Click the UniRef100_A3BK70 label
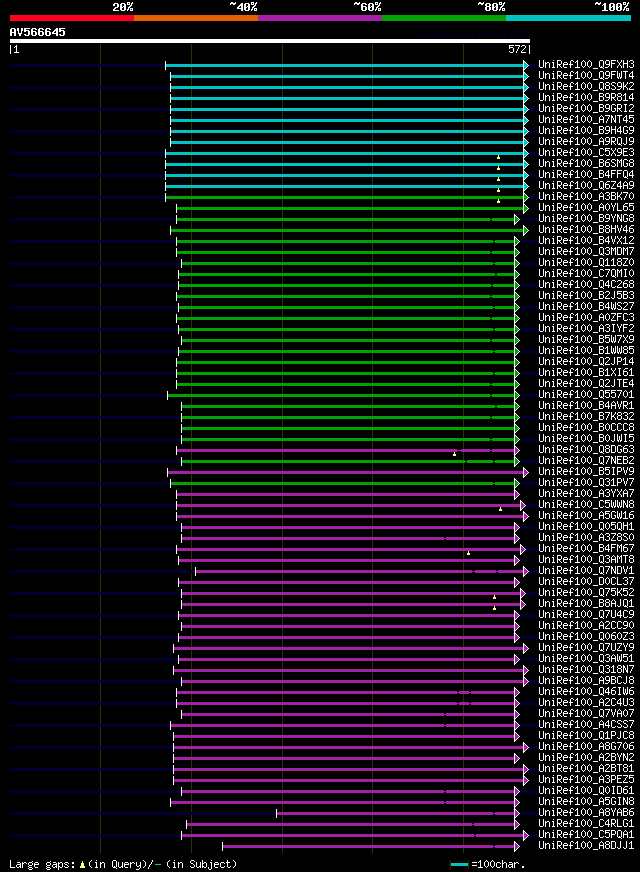Viewport: 640px width, 872px height. 586,196
